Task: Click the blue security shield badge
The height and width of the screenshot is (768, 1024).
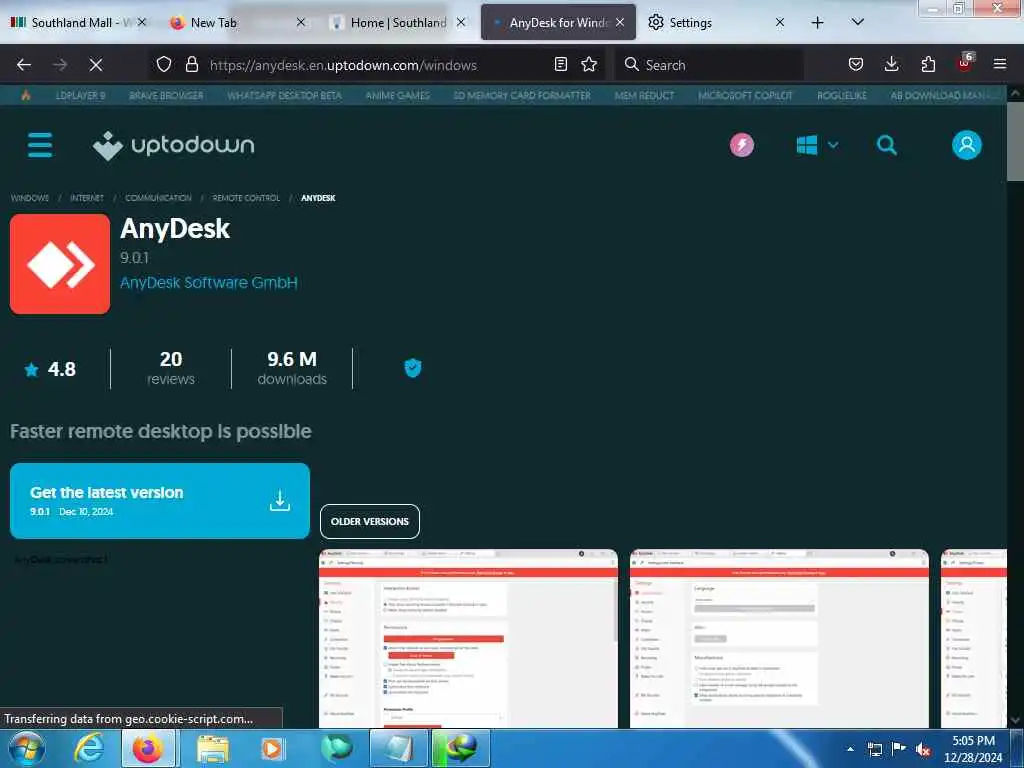Action: pos(413,368)
